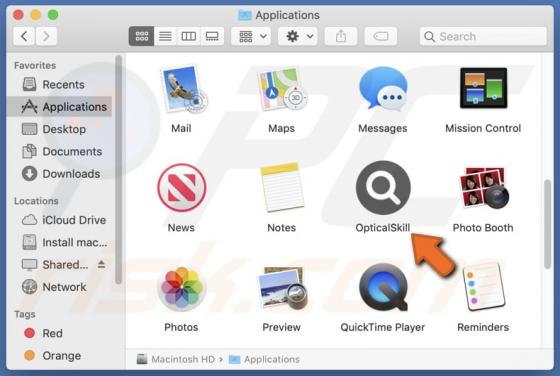Open Downloads in the sidebar

tap(59, 174)
